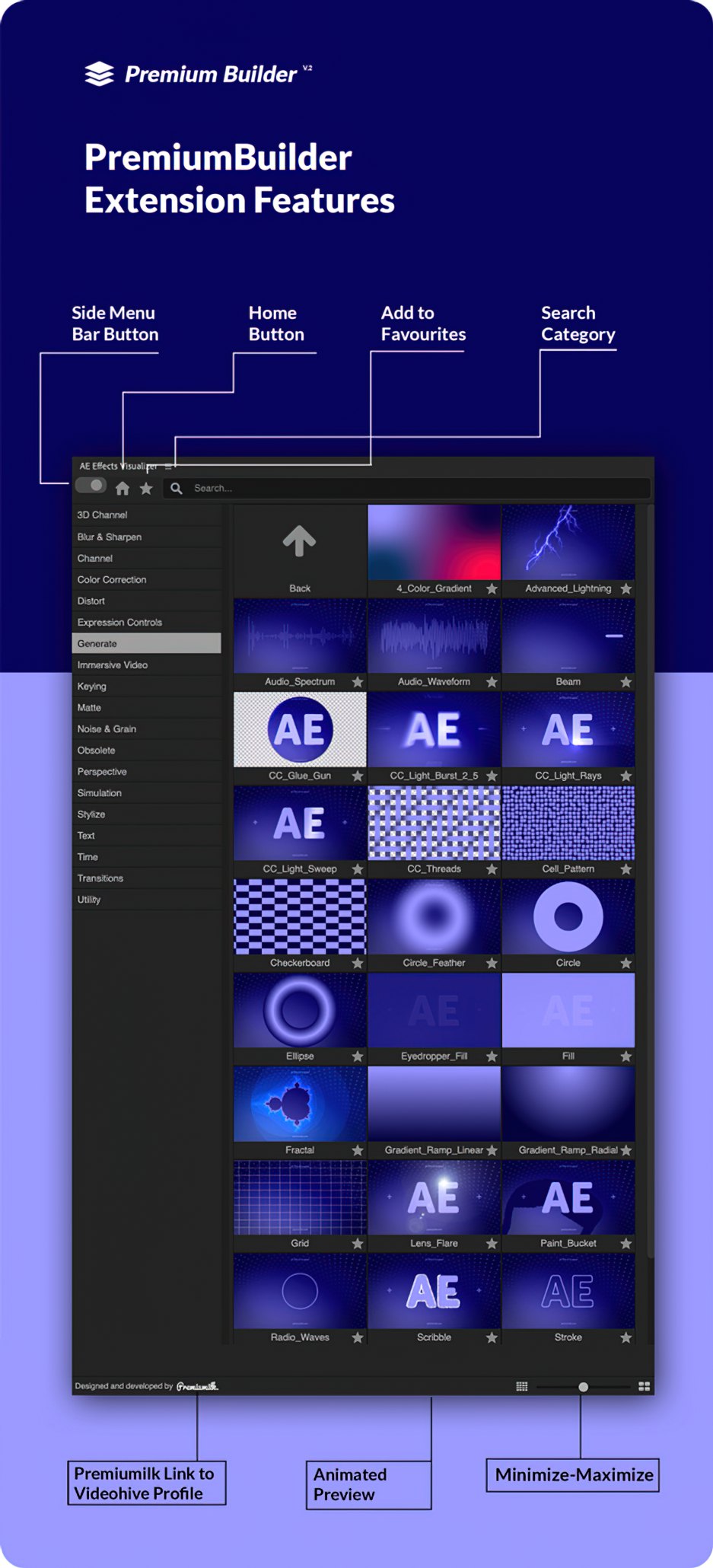
Task: Open the Immersive Video category
Action: click(x=147, y=664)
